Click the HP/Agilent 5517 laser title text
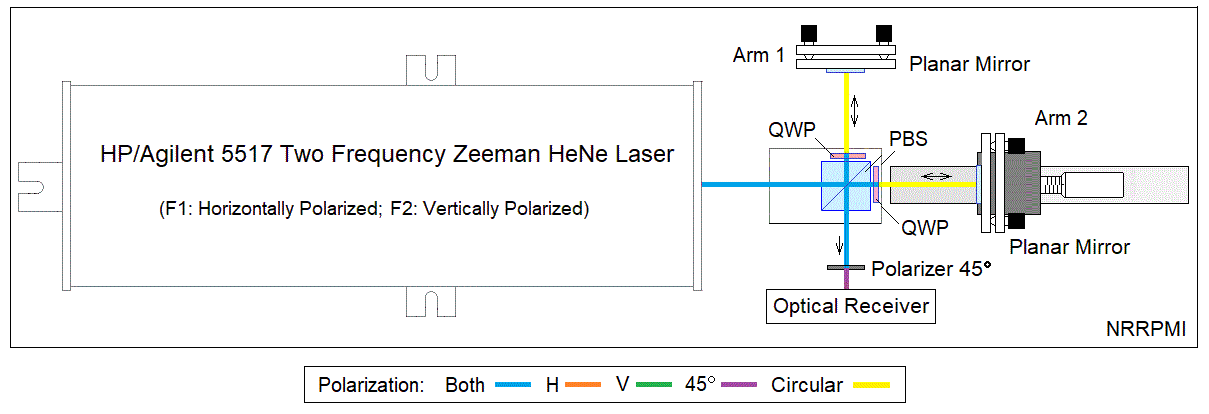This screenshot has height=414, width=1209. [387, 155]
